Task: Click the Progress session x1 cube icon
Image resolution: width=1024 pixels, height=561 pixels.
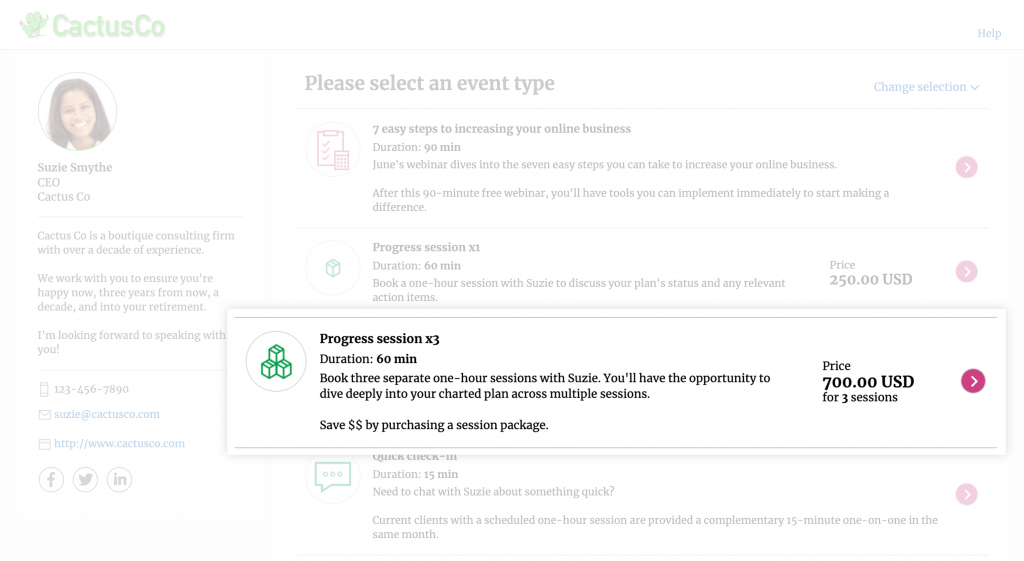Action: tap(332, 268)
